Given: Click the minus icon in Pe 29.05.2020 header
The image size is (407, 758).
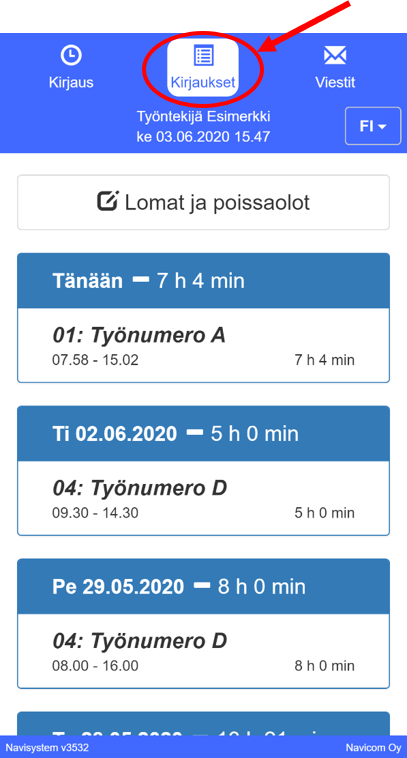Looking at the screenshot, I should [202, 585].
